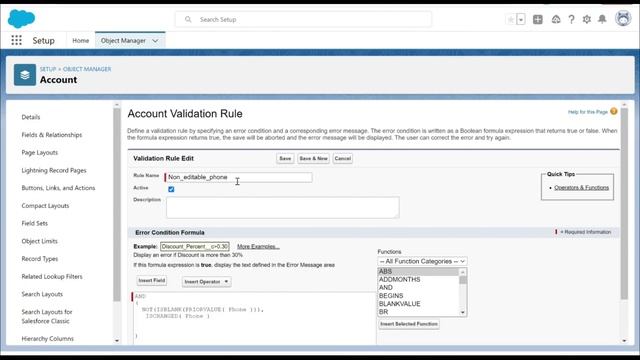Switch to the Object Manager tab
Image resolution: width=640 pixels, height=360 pixels.
pos(123,40)
